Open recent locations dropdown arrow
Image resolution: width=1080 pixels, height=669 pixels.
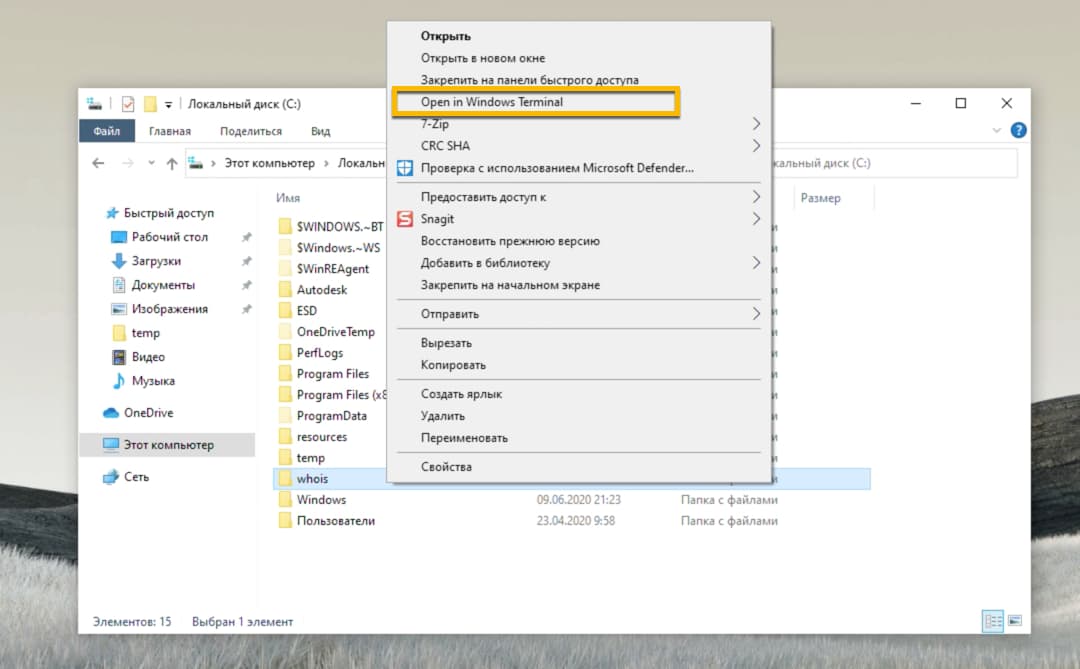152,163
